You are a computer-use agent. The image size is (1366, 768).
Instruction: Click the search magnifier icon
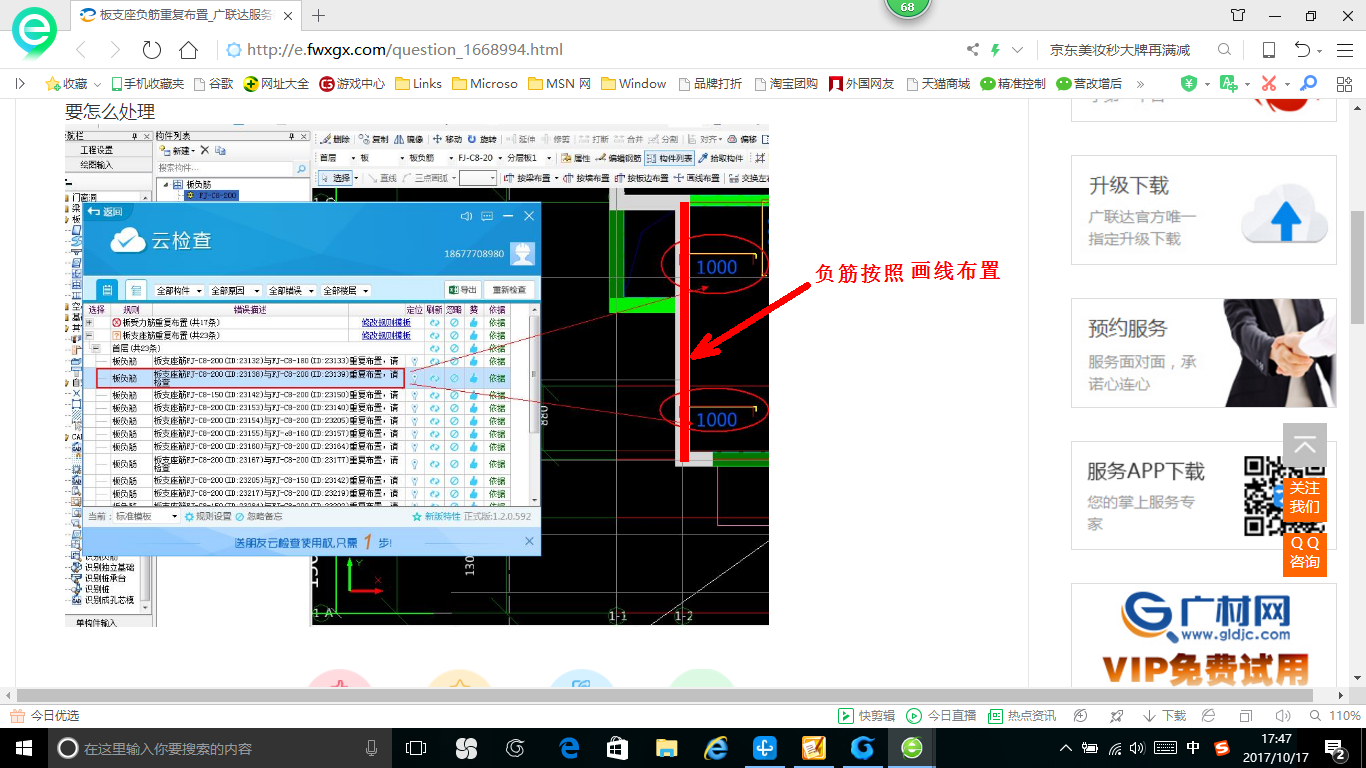[1224, 50]
